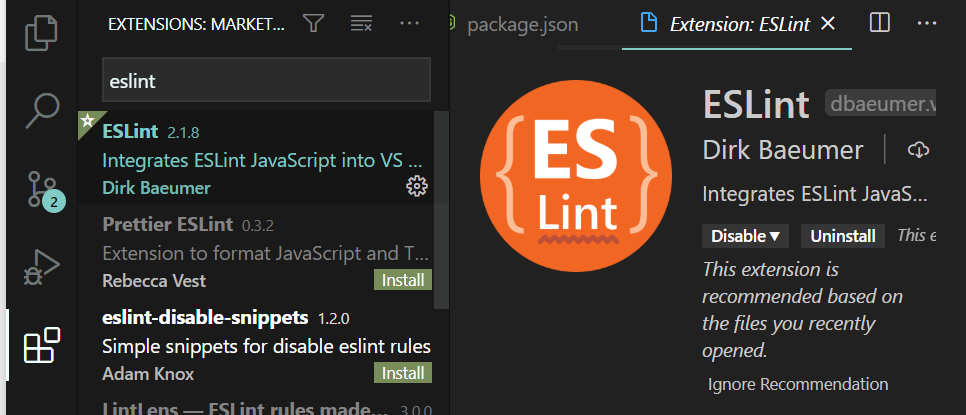Open Source Control view with the 2 badge
966x415 pixels.
pyautogui.click(x=44, y=190)
